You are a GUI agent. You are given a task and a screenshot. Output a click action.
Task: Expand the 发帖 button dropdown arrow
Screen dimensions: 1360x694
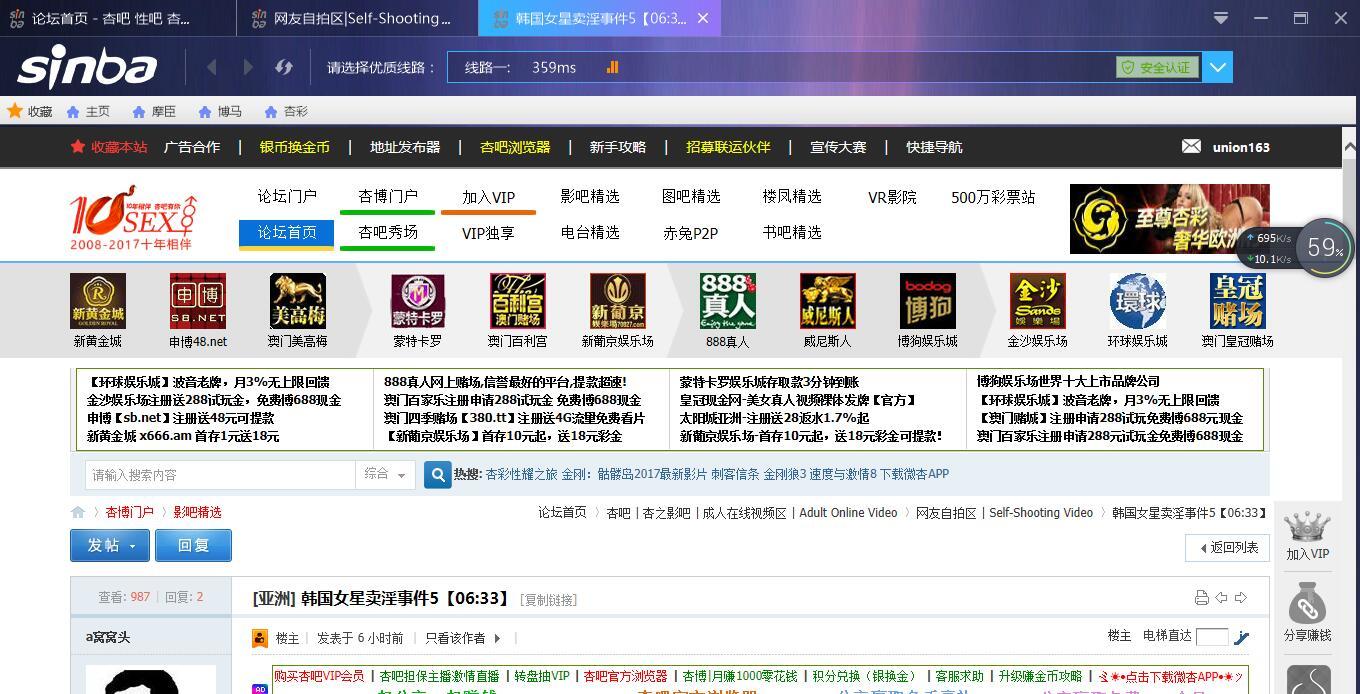click(x=131, y=545)
